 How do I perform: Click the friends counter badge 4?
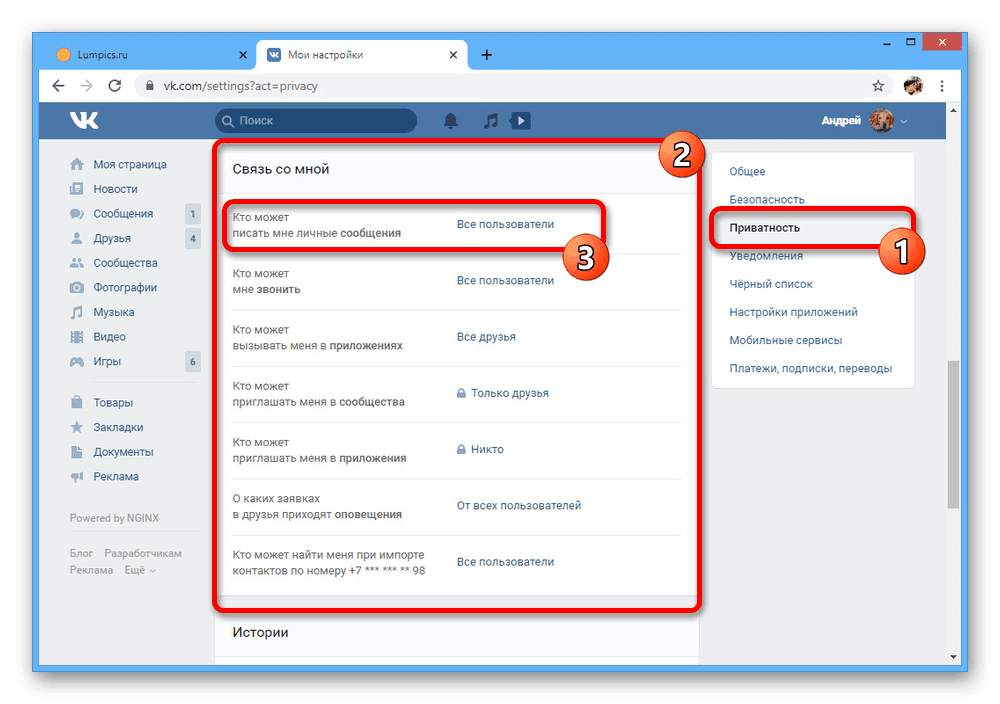193,238
